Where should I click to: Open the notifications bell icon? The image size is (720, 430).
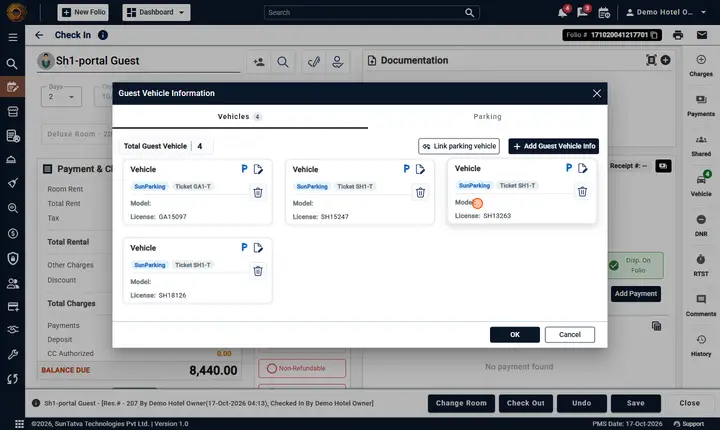coord(562,12)
